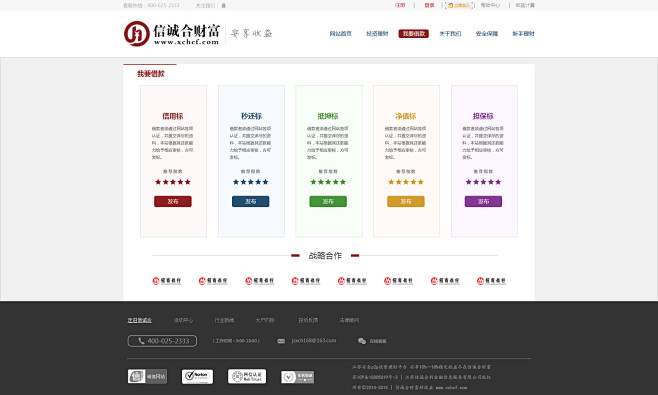Click the 信诚合财富 round red logo
The width and height of the screenshot is (658, 395).
(136, 34)
